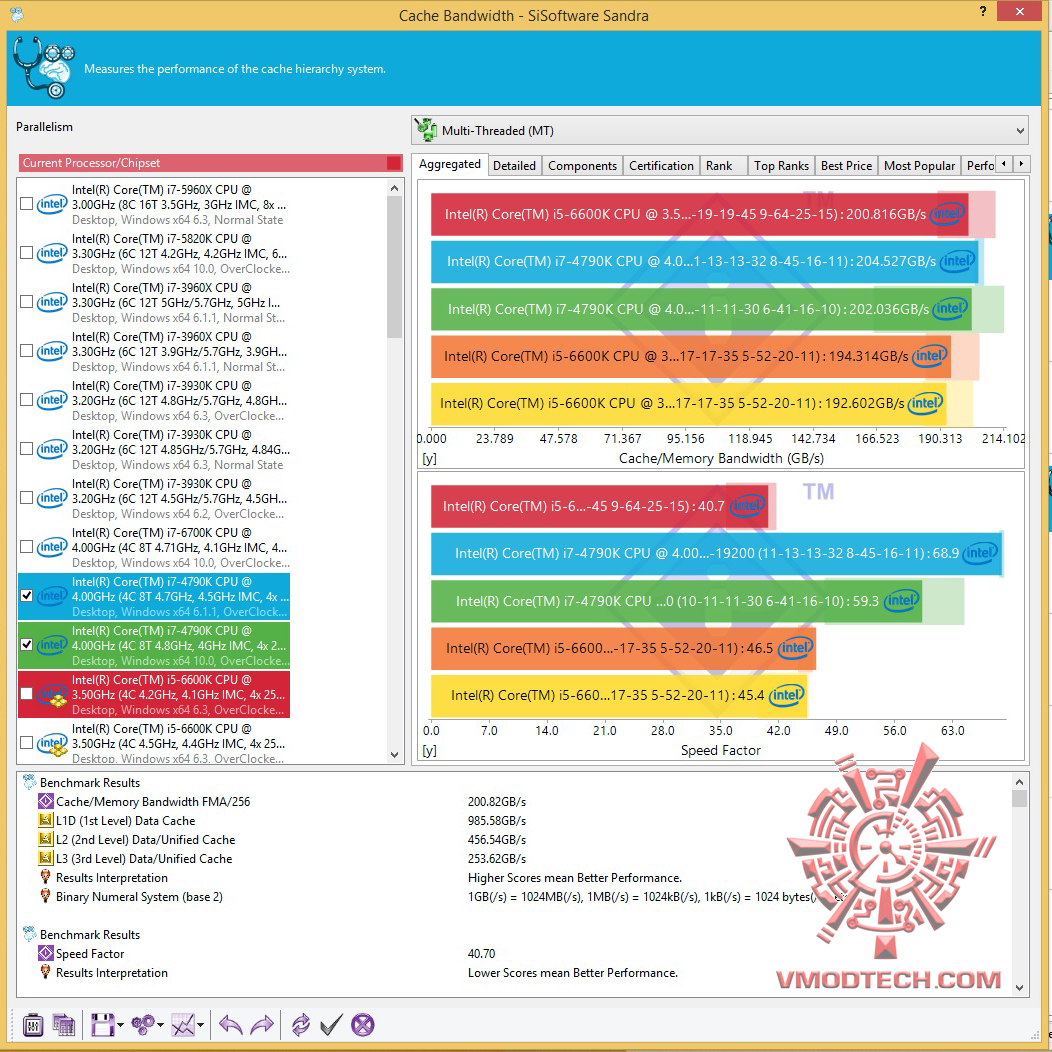Click the app icon in title bar
Viewport: 1052px width, 1052px height.
pos(17,14)
